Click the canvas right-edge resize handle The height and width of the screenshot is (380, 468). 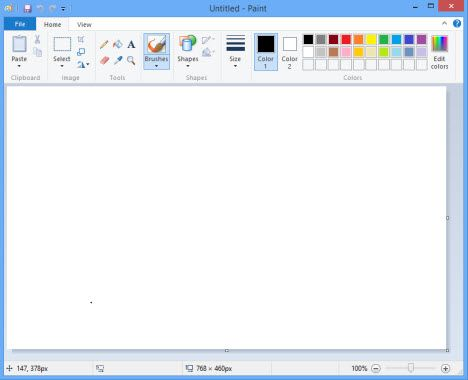click(x=447, y=218)
